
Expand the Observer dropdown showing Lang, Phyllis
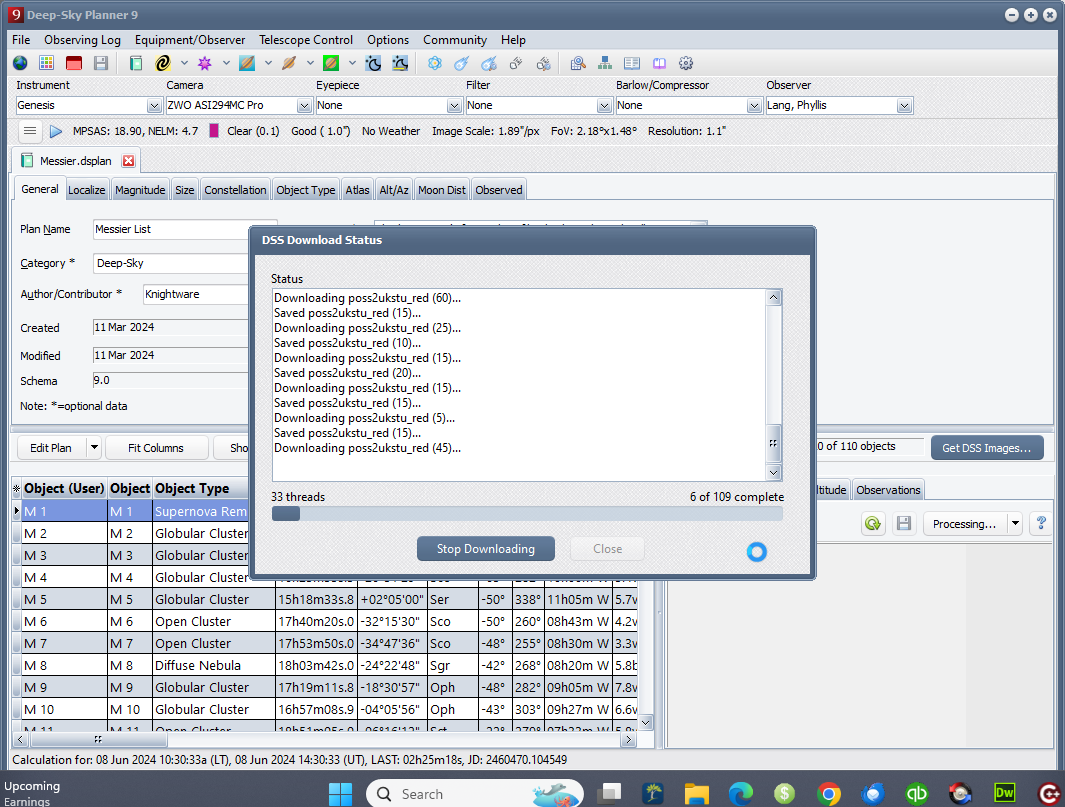point(904,106)
